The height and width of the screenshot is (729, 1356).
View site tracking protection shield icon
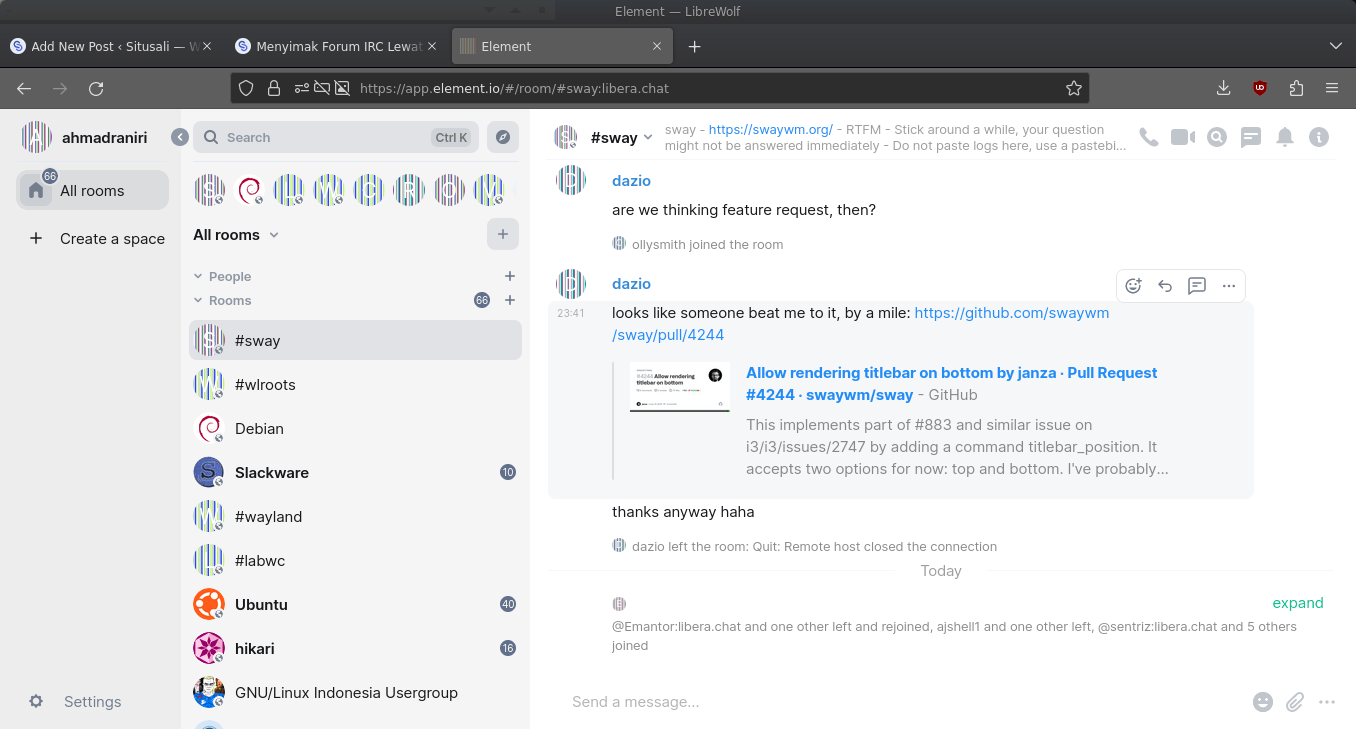coord(246,88)
